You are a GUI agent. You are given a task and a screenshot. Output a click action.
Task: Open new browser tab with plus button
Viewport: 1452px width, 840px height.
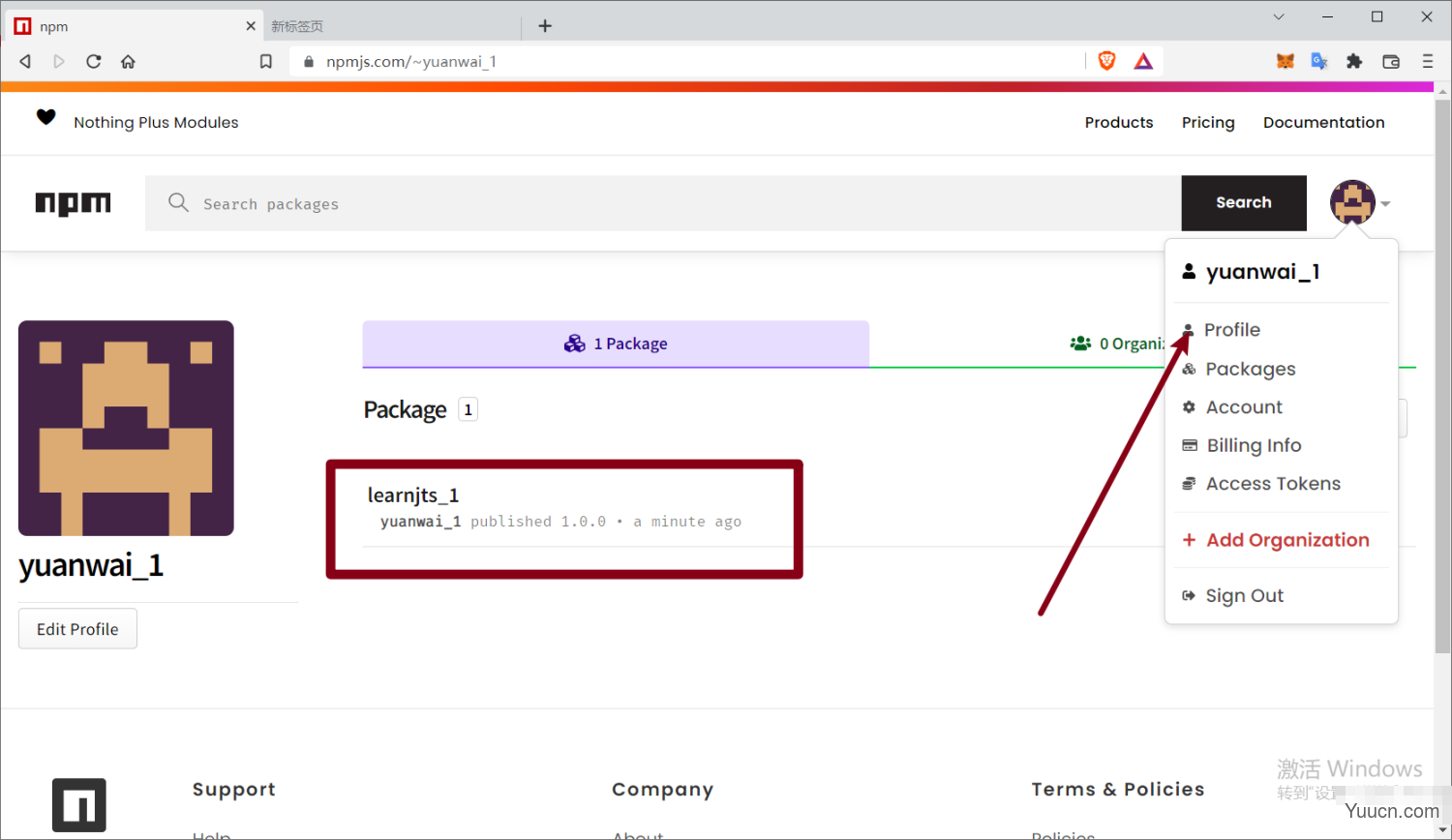click(x=545, y=26)
